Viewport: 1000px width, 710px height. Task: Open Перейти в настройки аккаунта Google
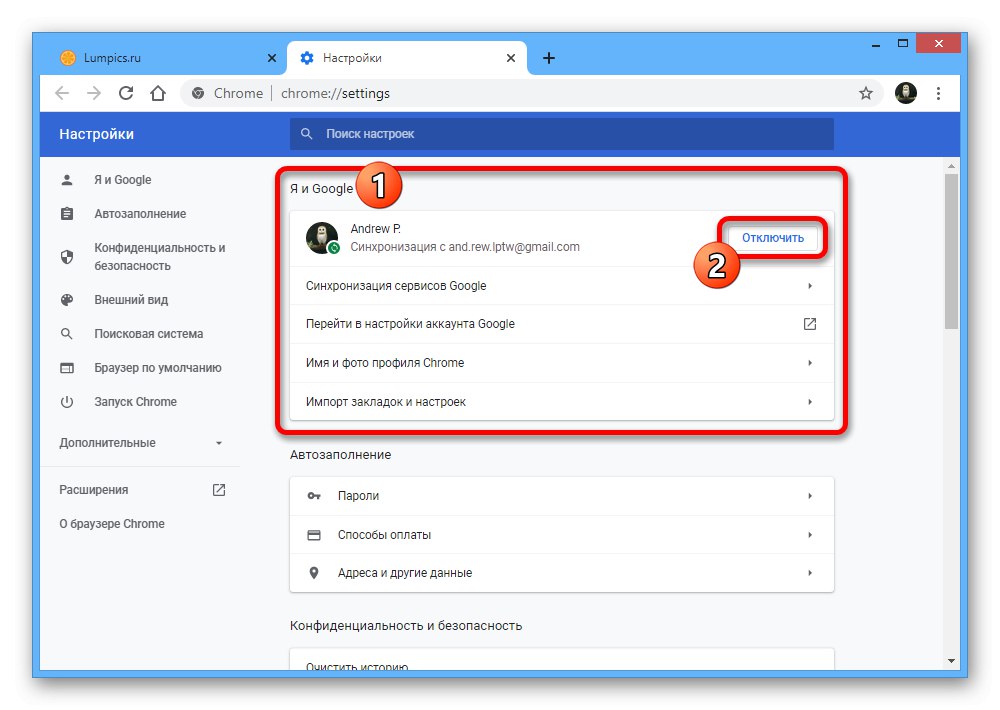click(562, 324)
